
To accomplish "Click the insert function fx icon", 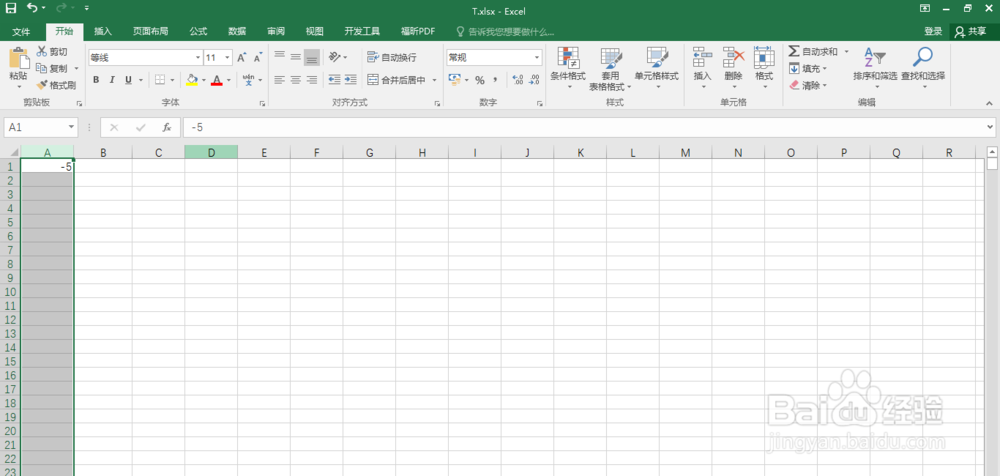I will (x=166, y=127).
